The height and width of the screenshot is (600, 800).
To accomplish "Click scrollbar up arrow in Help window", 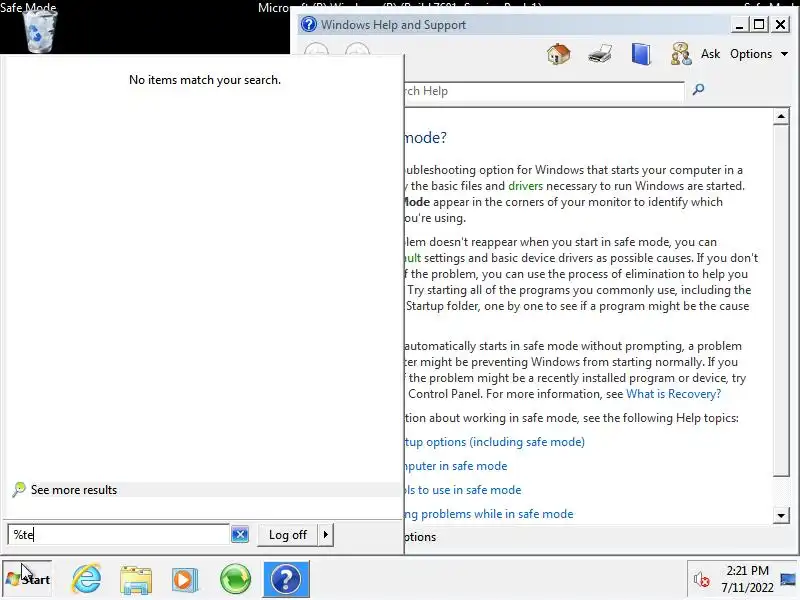I will pos(781,116).
